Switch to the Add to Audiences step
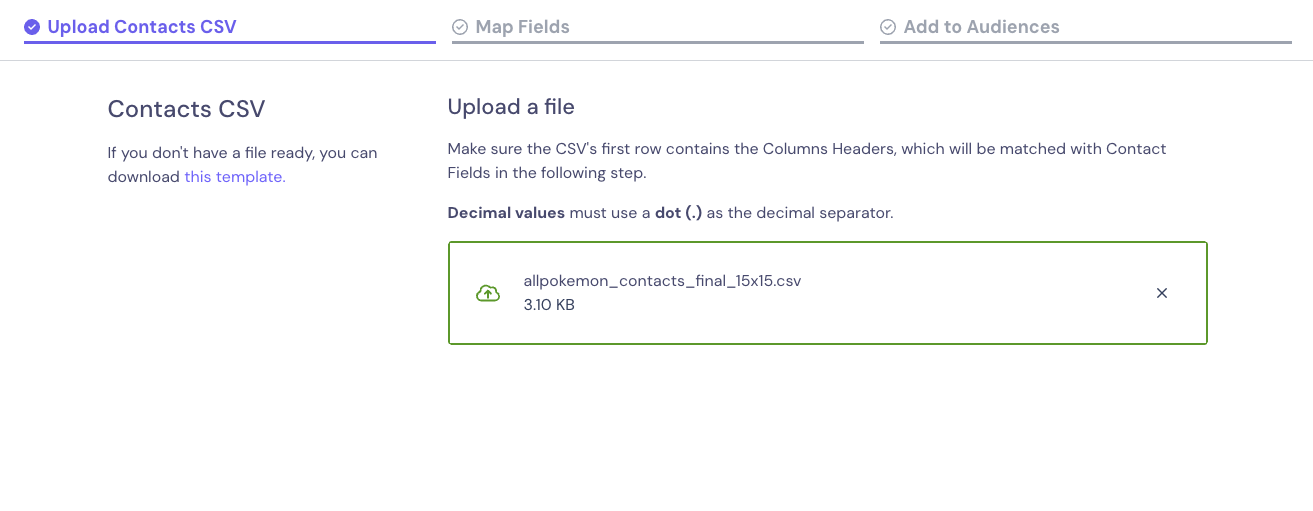1313x511 pixels. point(982,27)
